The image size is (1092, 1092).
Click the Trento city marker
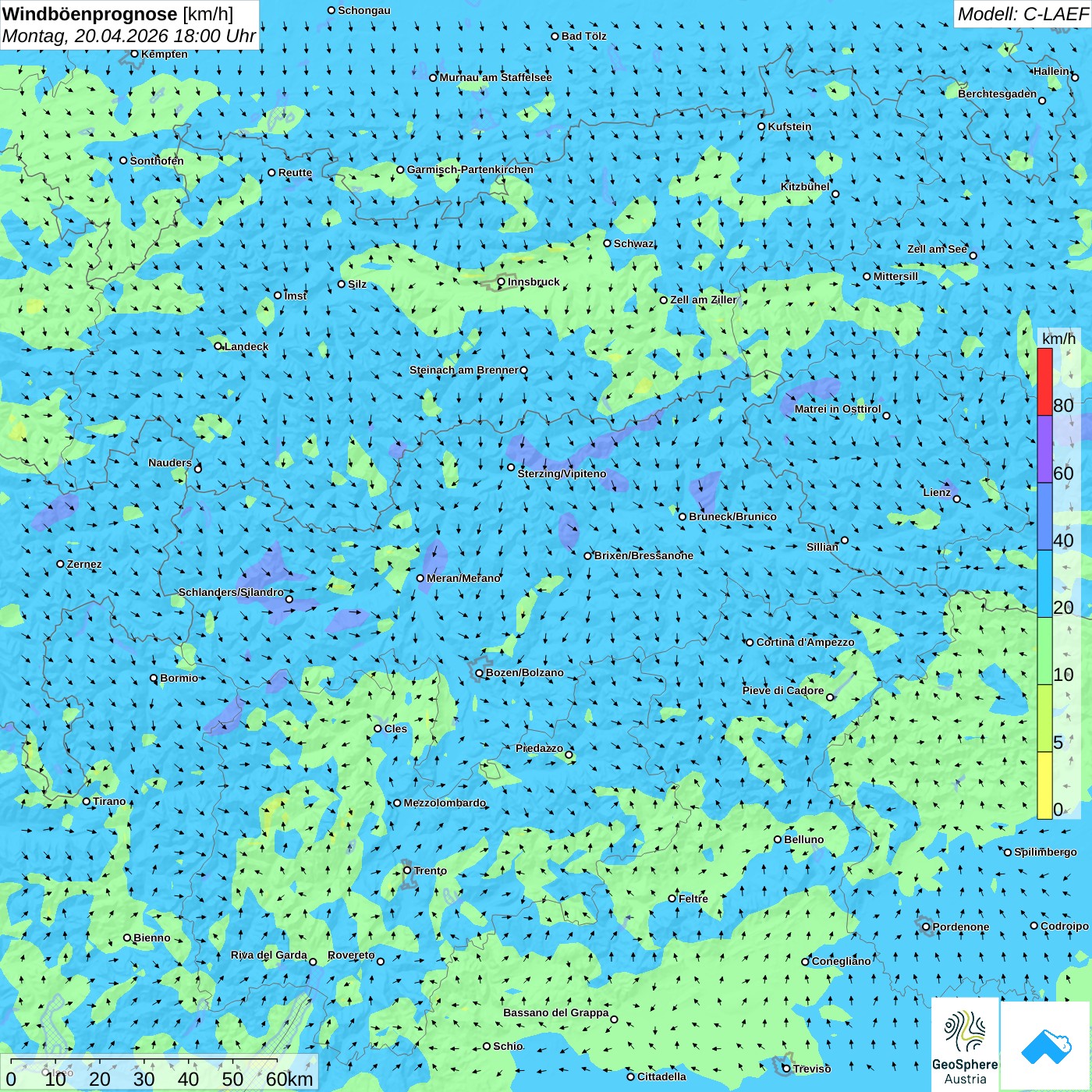click(x=407, y=870)
